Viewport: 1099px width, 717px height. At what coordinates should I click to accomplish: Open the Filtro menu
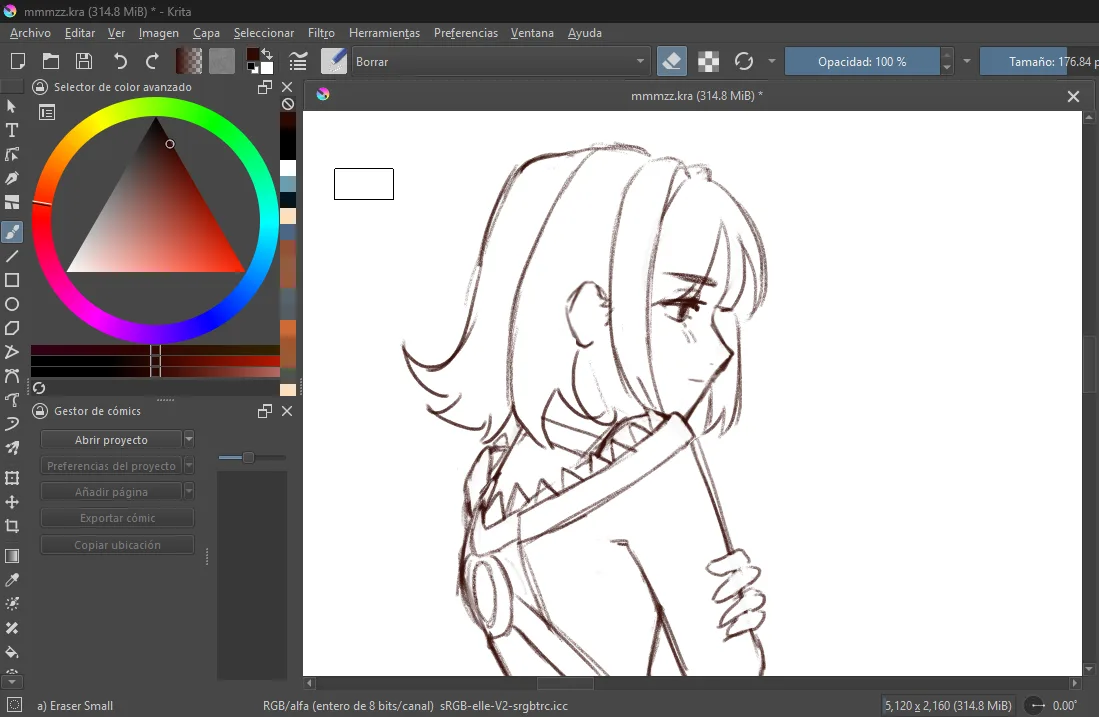tap(321, 33)
